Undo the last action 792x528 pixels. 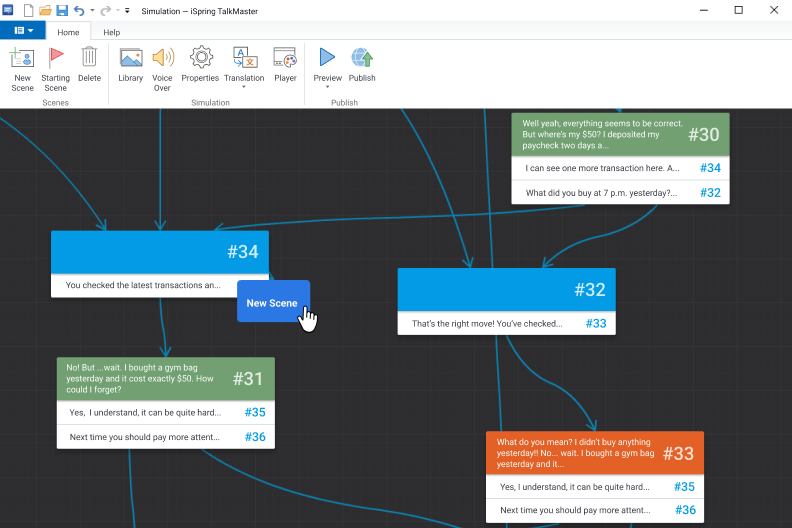pyautogui.click(x=79, y=10)
